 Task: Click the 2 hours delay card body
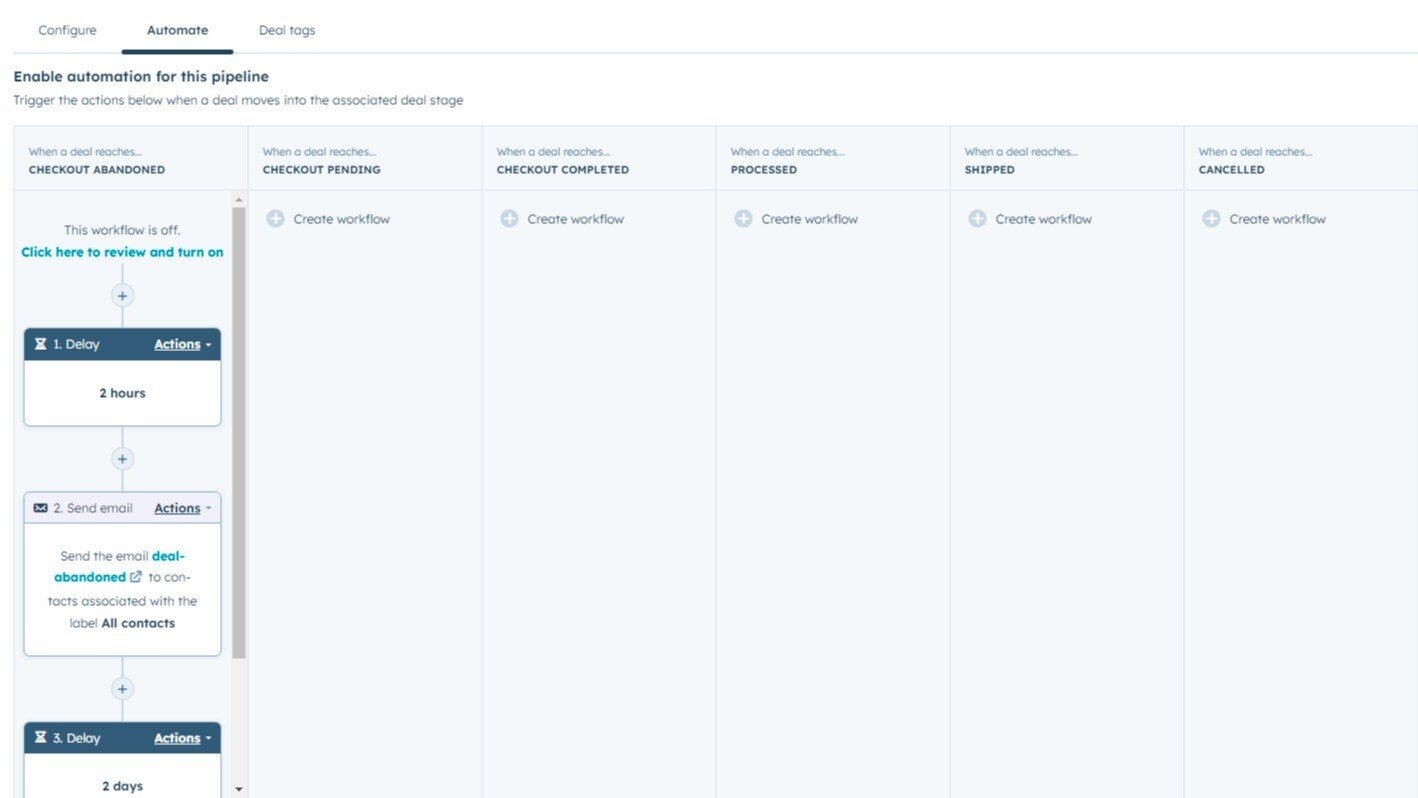click(x=122, y=393)
